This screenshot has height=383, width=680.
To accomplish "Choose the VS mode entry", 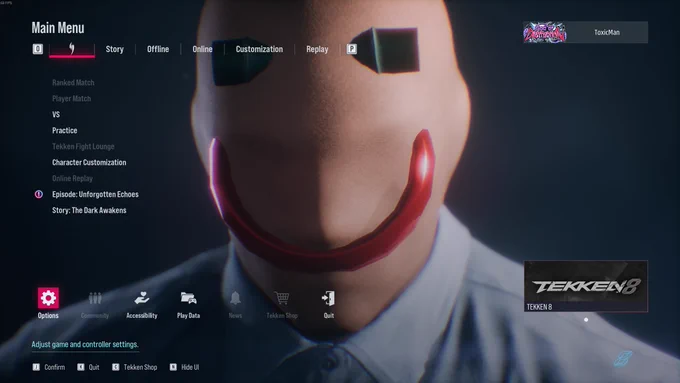I will (56, 115).
